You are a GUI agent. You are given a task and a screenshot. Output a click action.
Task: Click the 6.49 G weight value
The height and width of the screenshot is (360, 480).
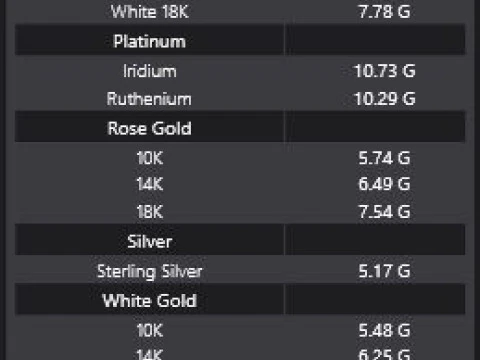pos(384,184)
